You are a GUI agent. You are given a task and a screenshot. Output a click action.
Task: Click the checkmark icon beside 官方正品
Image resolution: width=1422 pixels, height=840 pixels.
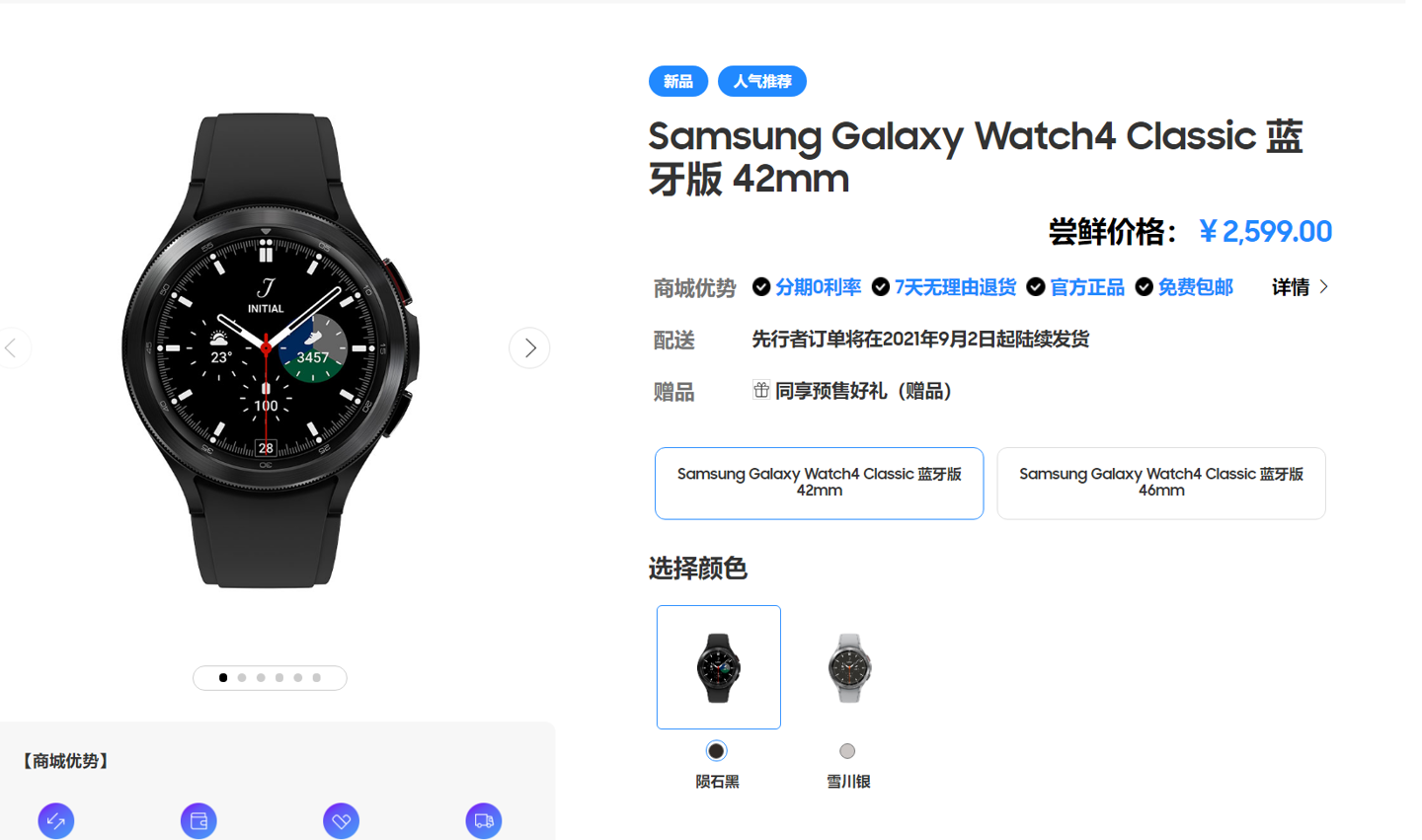pos(1036,286)
